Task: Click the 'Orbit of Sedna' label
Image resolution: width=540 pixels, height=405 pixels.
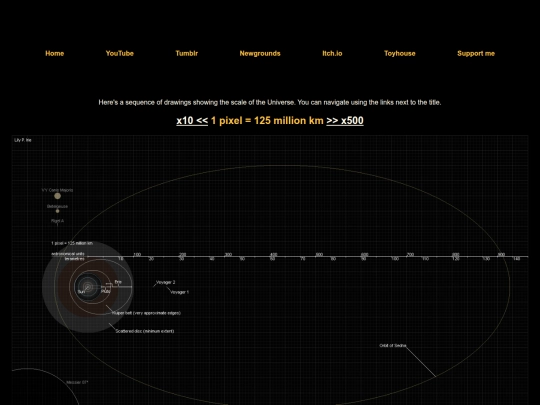Action: (x=393, y=345)
